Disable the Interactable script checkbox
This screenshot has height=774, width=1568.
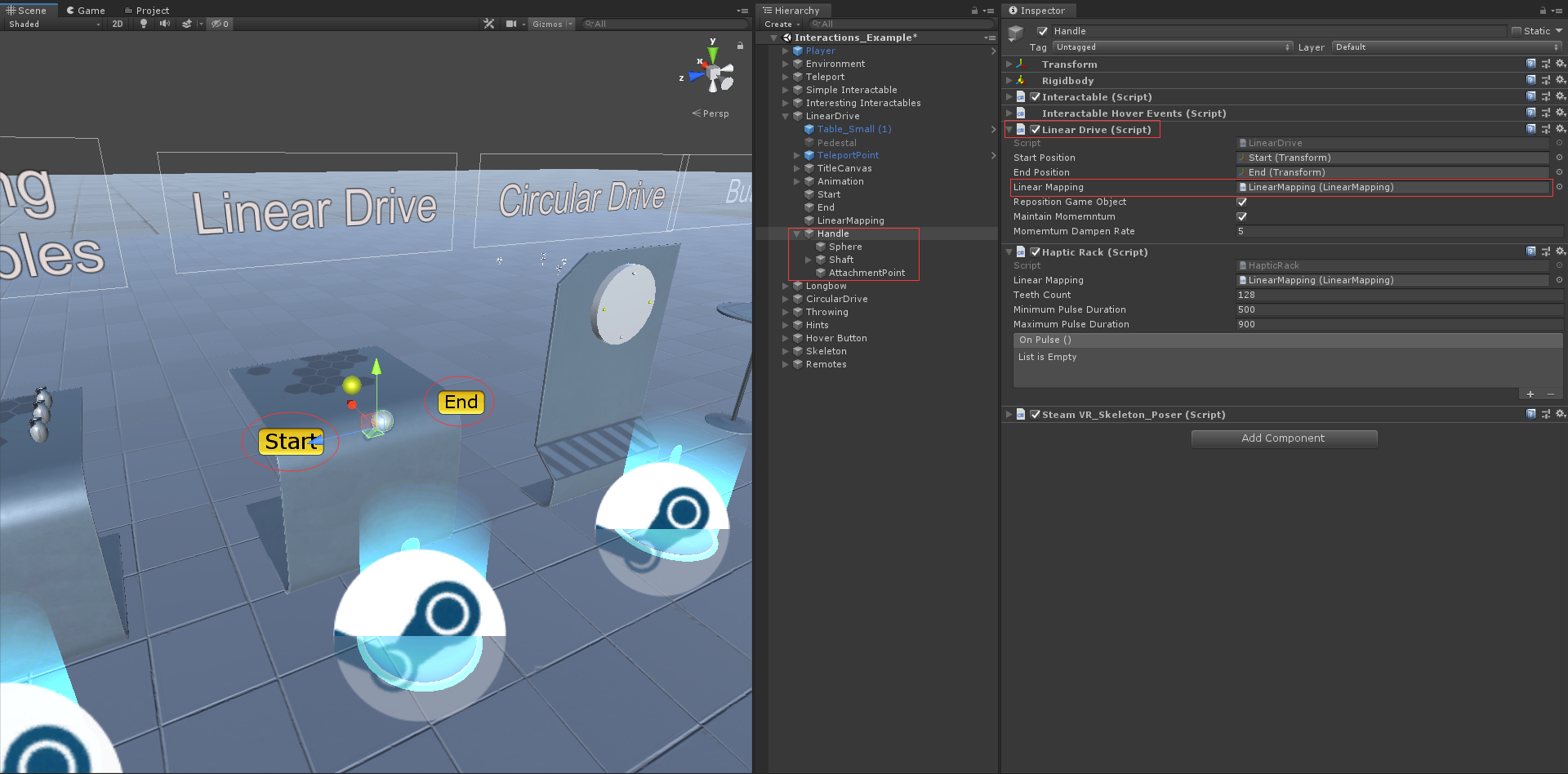click(x=1036, y=96)
